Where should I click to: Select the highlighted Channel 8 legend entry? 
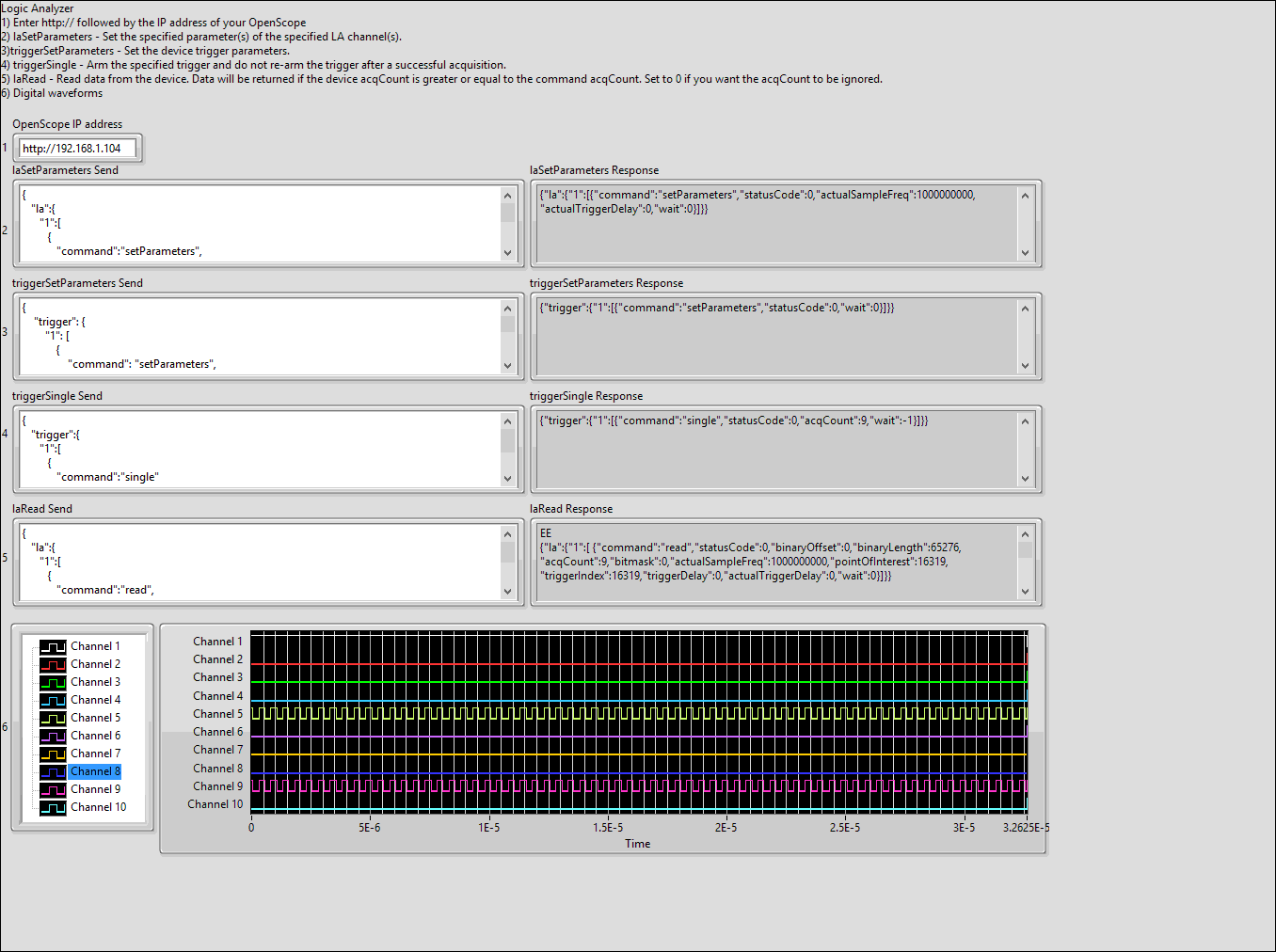click(94, 770)
